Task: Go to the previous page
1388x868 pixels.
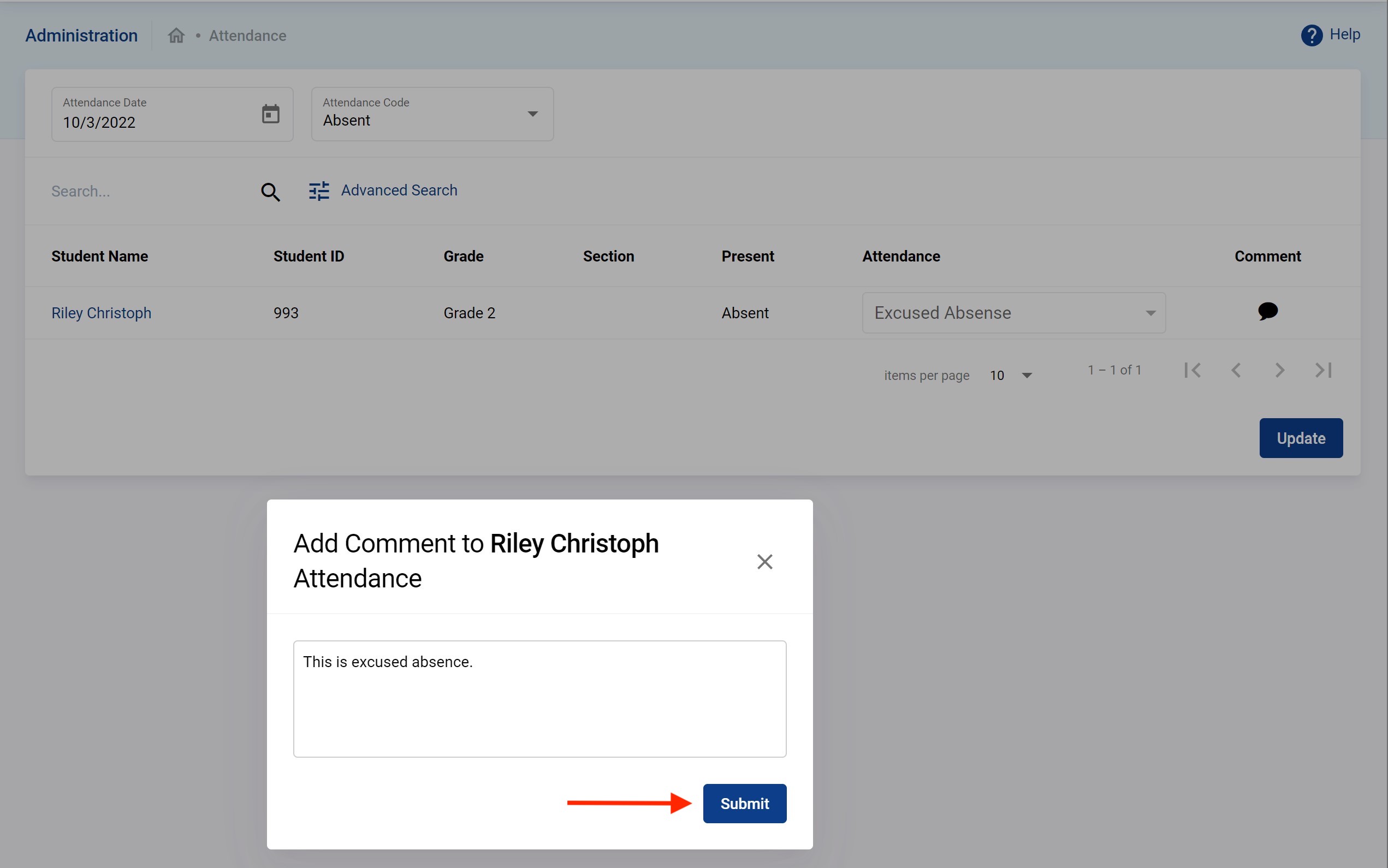Action: point(1236,370)
